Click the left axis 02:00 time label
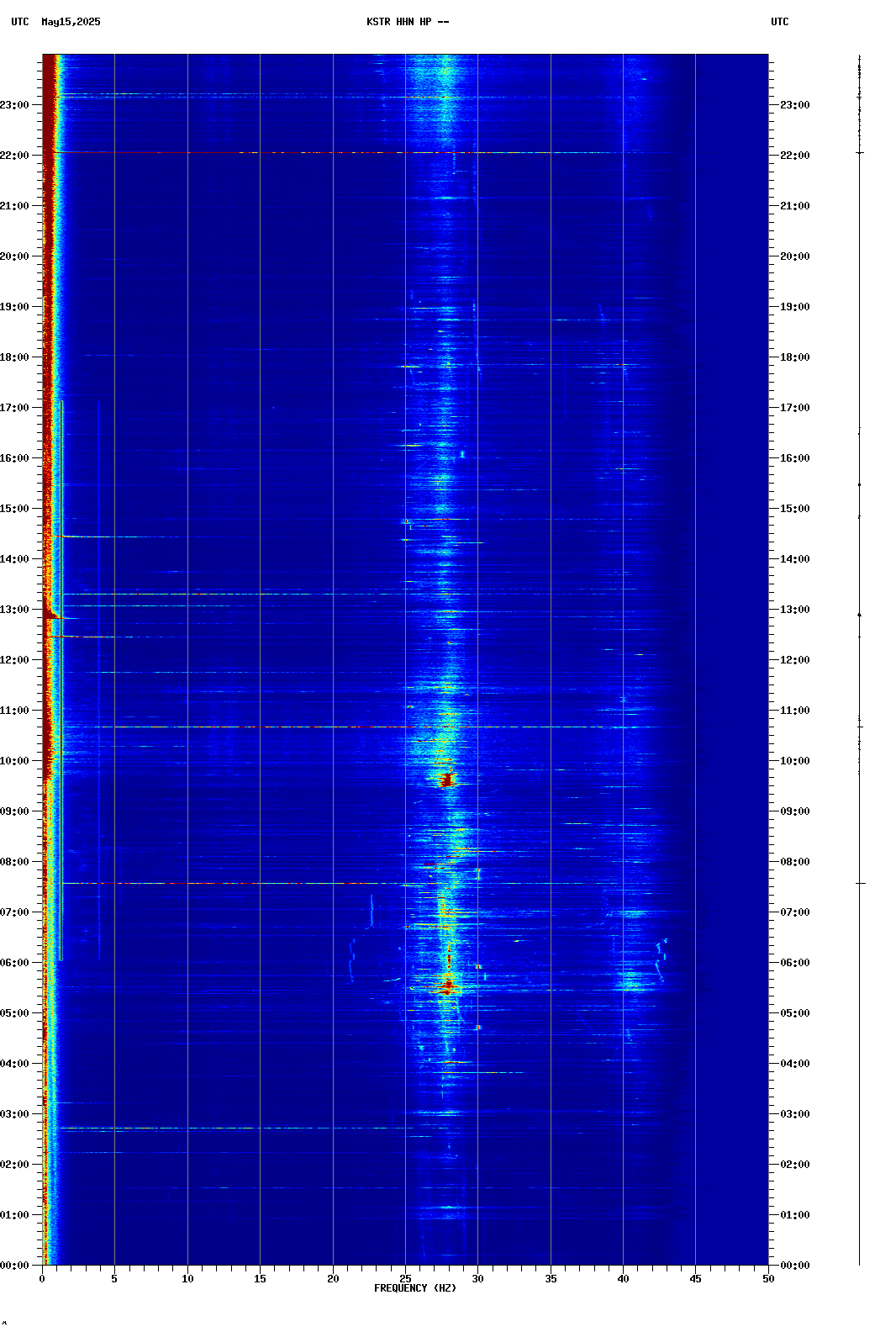Viewport: 896px width, 1332px height. [x=15, y=1165]
